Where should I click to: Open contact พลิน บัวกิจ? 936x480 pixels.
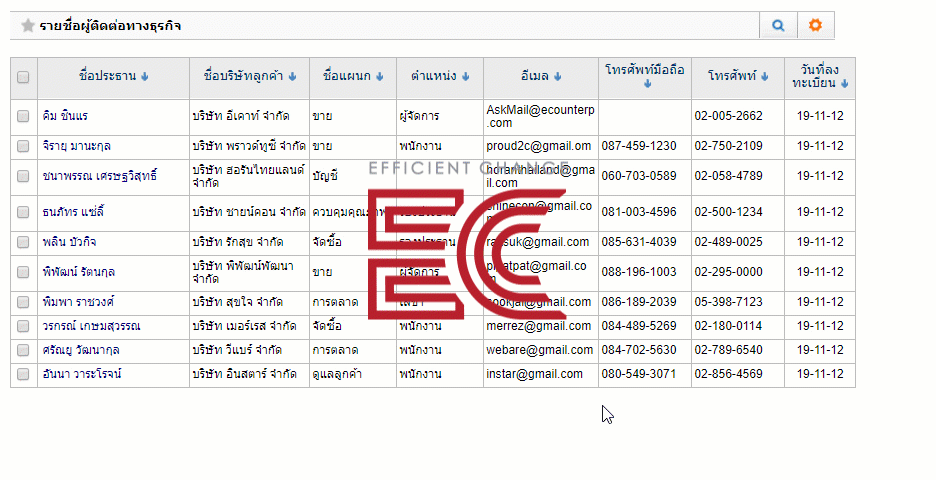coord(69,242)
